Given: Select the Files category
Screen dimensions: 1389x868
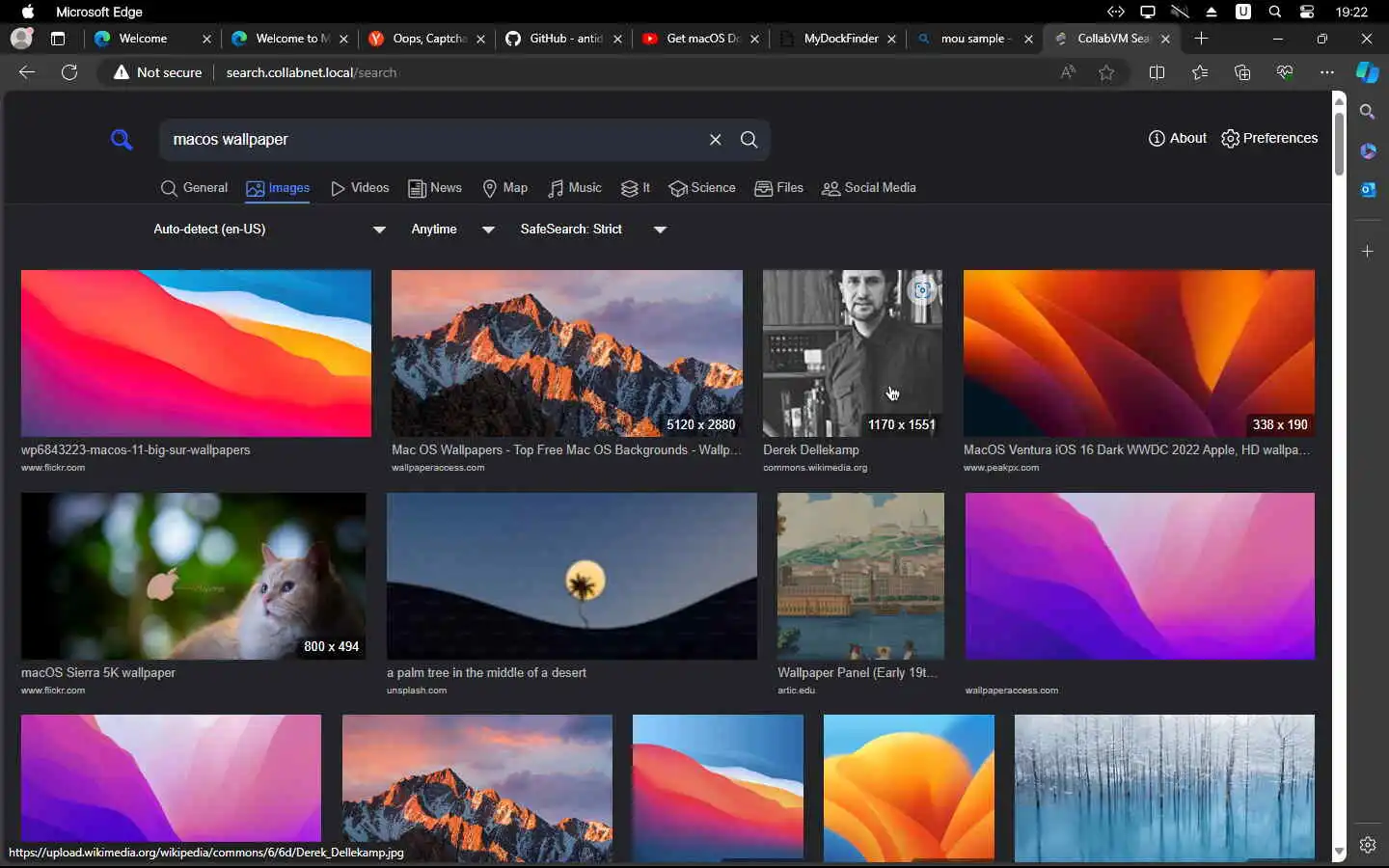Looking at the screenshot, I should [x=778, y=188].
